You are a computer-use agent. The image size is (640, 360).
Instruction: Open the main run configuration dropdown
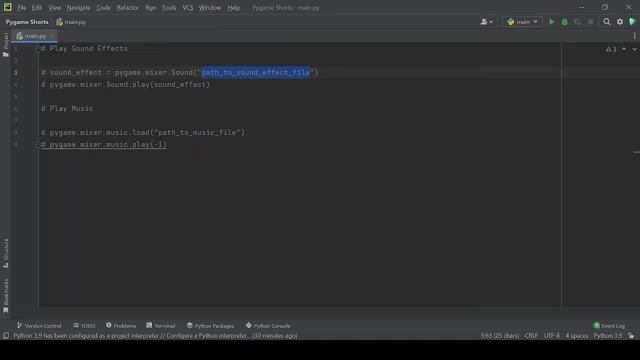(x=522, y=22)
